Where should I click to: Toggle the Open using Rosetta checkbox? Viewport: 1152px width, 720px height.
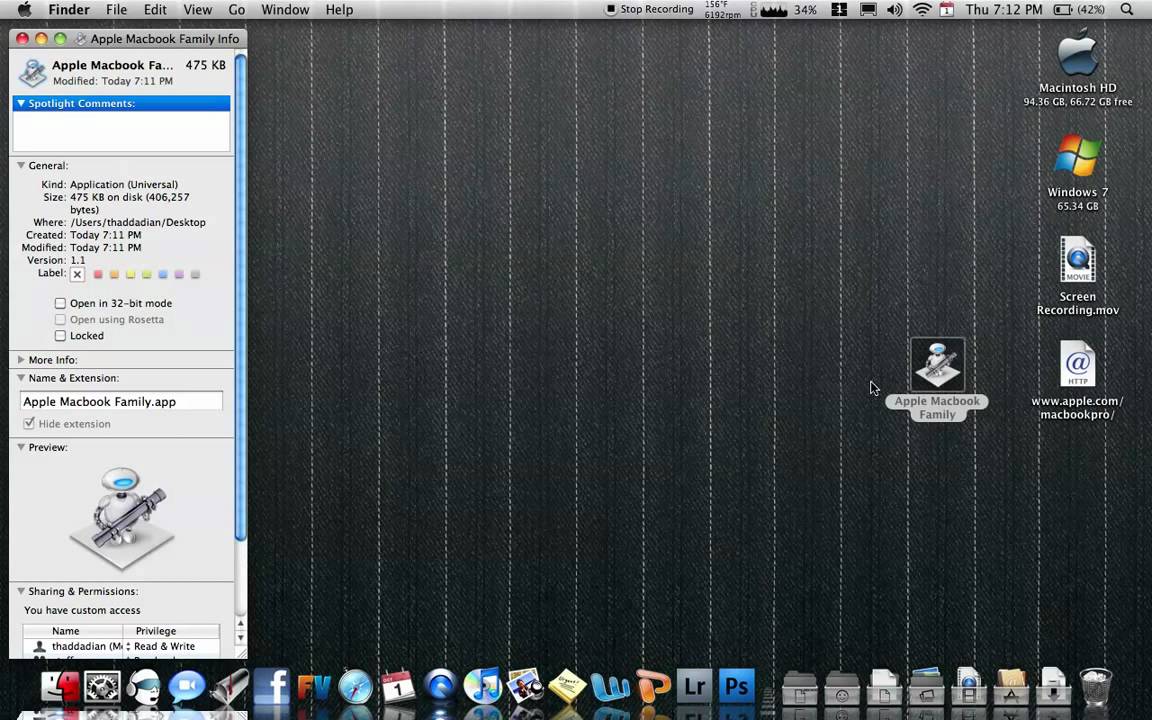point(60,320)
